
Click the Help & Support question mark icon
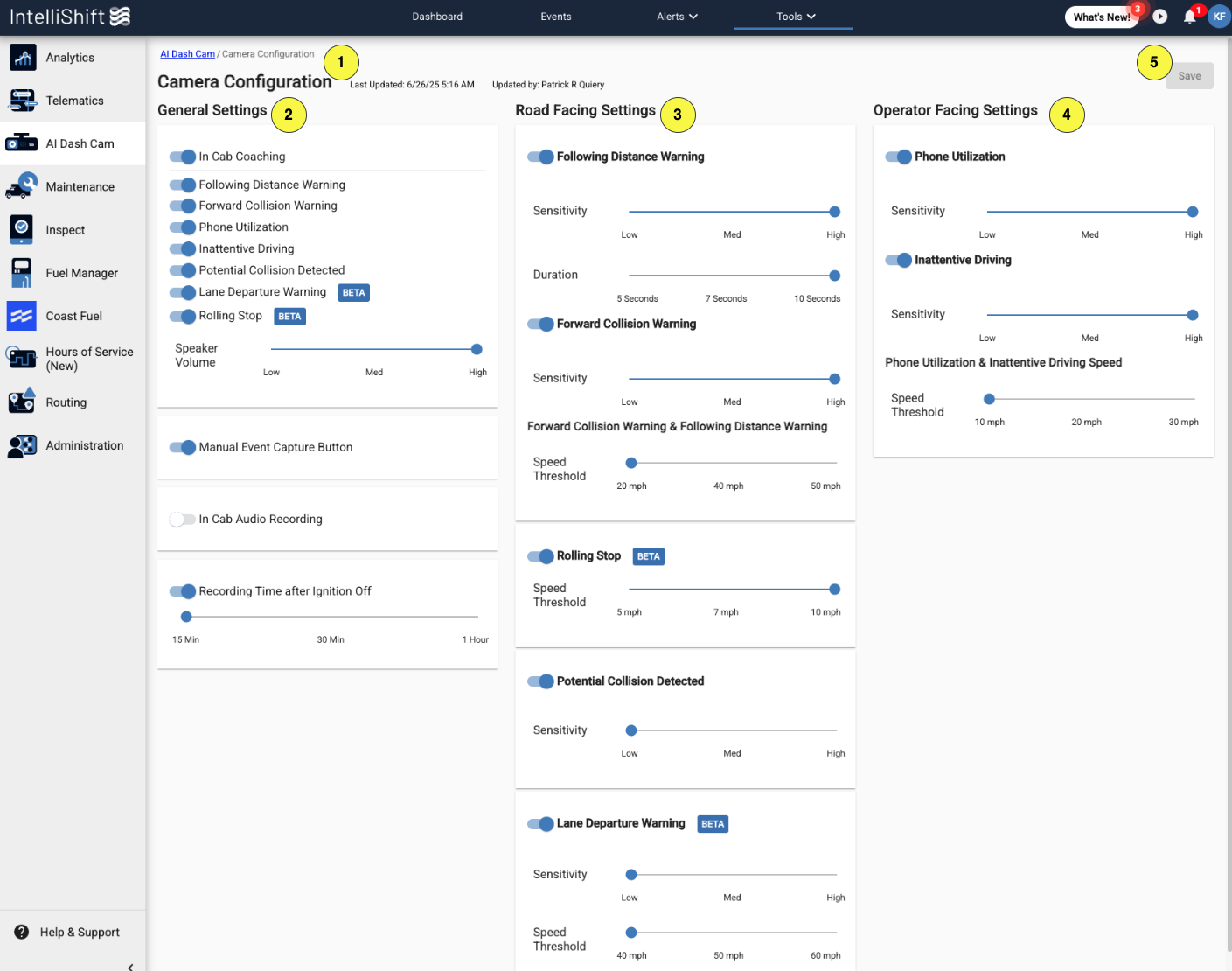pos(20,932)
